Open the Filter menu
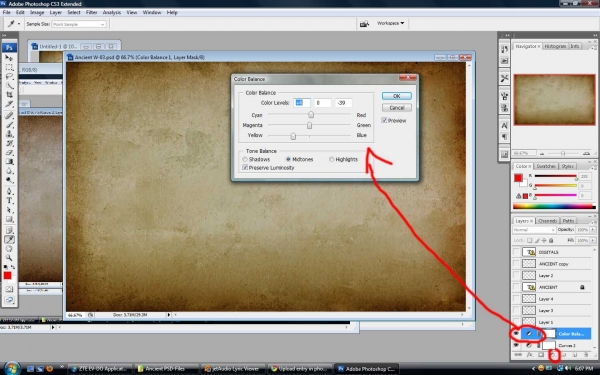 click(91, 12)
